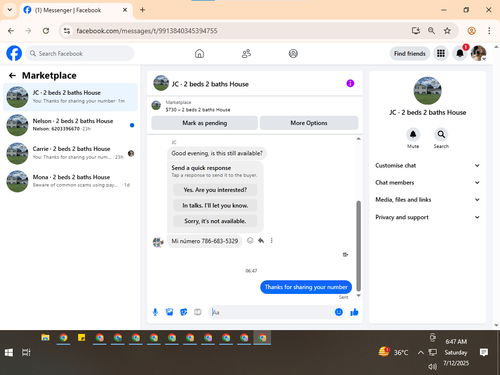The image size is (500, 375).
Task: Open Sticky Notes from taskbar
Action: [81, 338]
